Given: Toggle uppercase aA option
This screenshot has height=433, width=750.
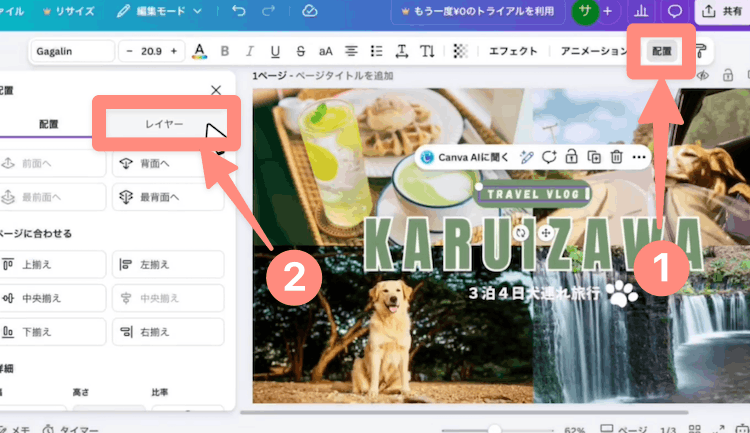Looking at the screenshot, I should pyautogui.click(x=326, y=51).
